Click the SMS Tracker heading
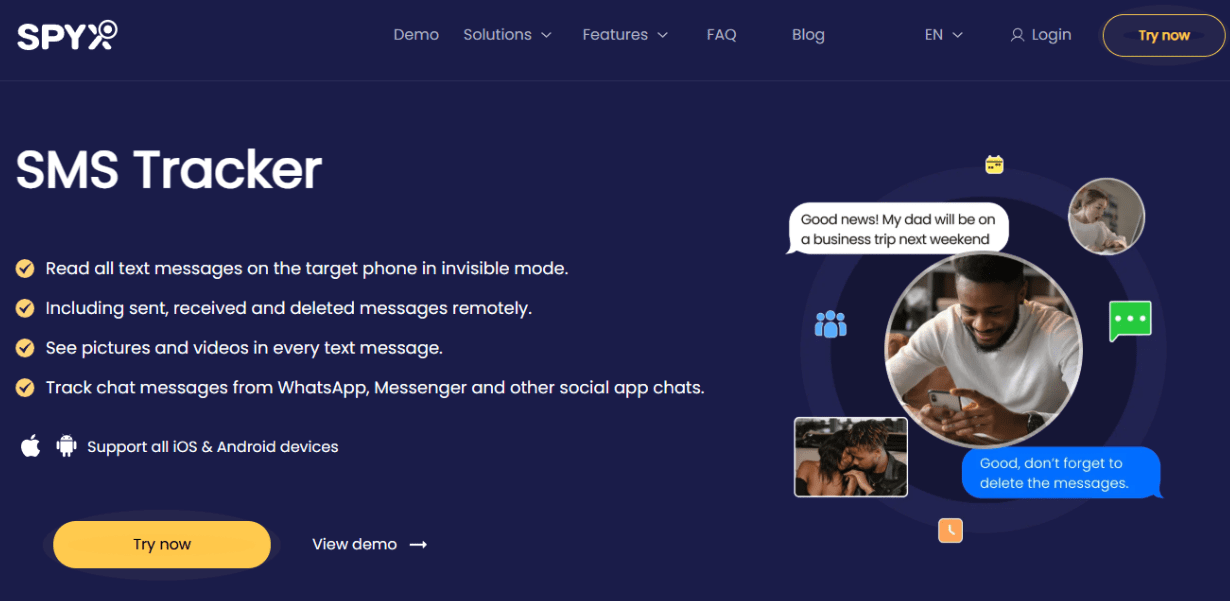The width and height of the screenshot is (1230, 601). [169, 169]
